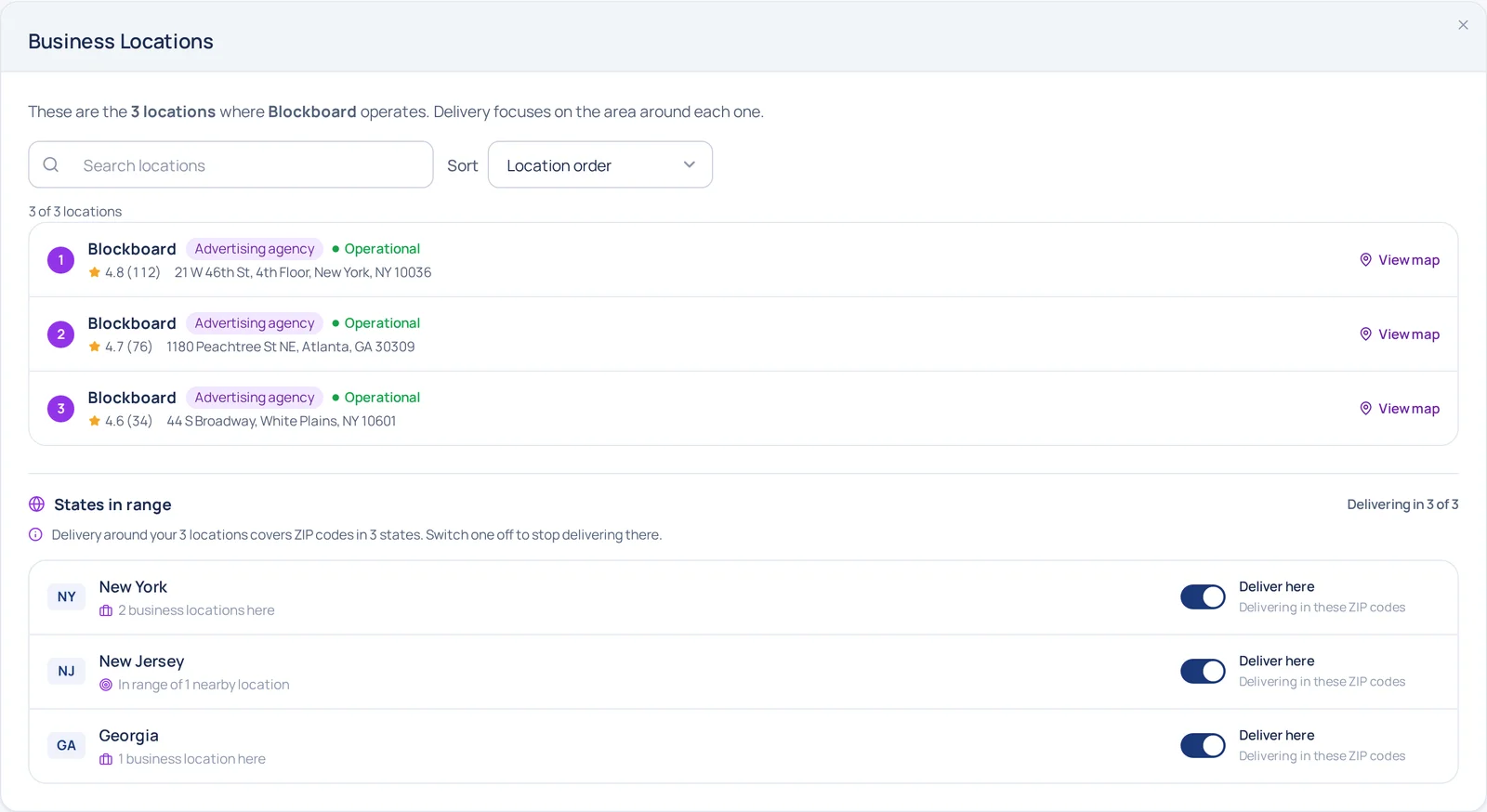
Task: Click the "Delivering in 3 of 3" status
Action: pyautogui.click(x=1403, y=504)
